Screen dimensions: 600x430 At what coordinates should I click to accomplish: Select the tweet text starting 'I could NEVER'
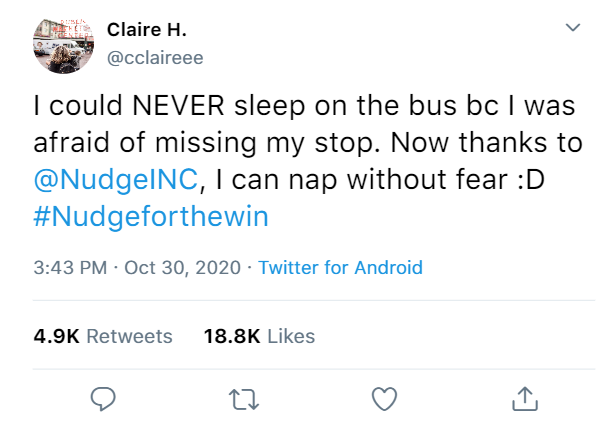pos(308,161)
